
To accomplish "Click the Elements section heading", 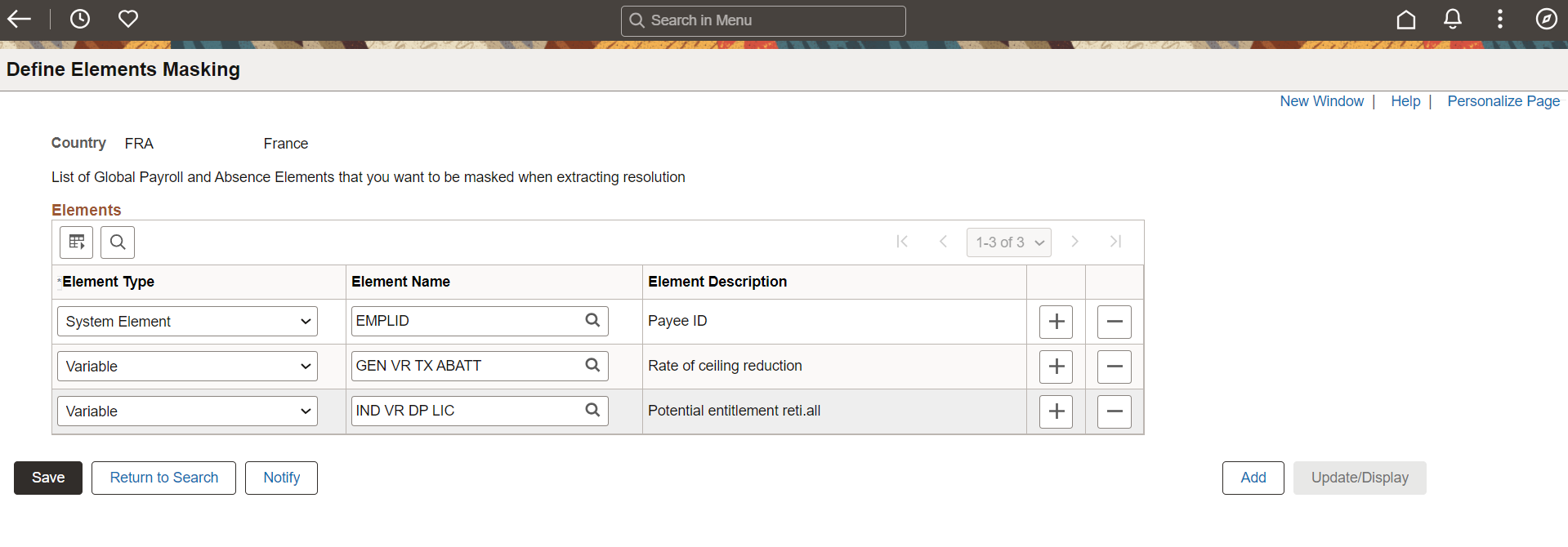I will pos(86,210).
